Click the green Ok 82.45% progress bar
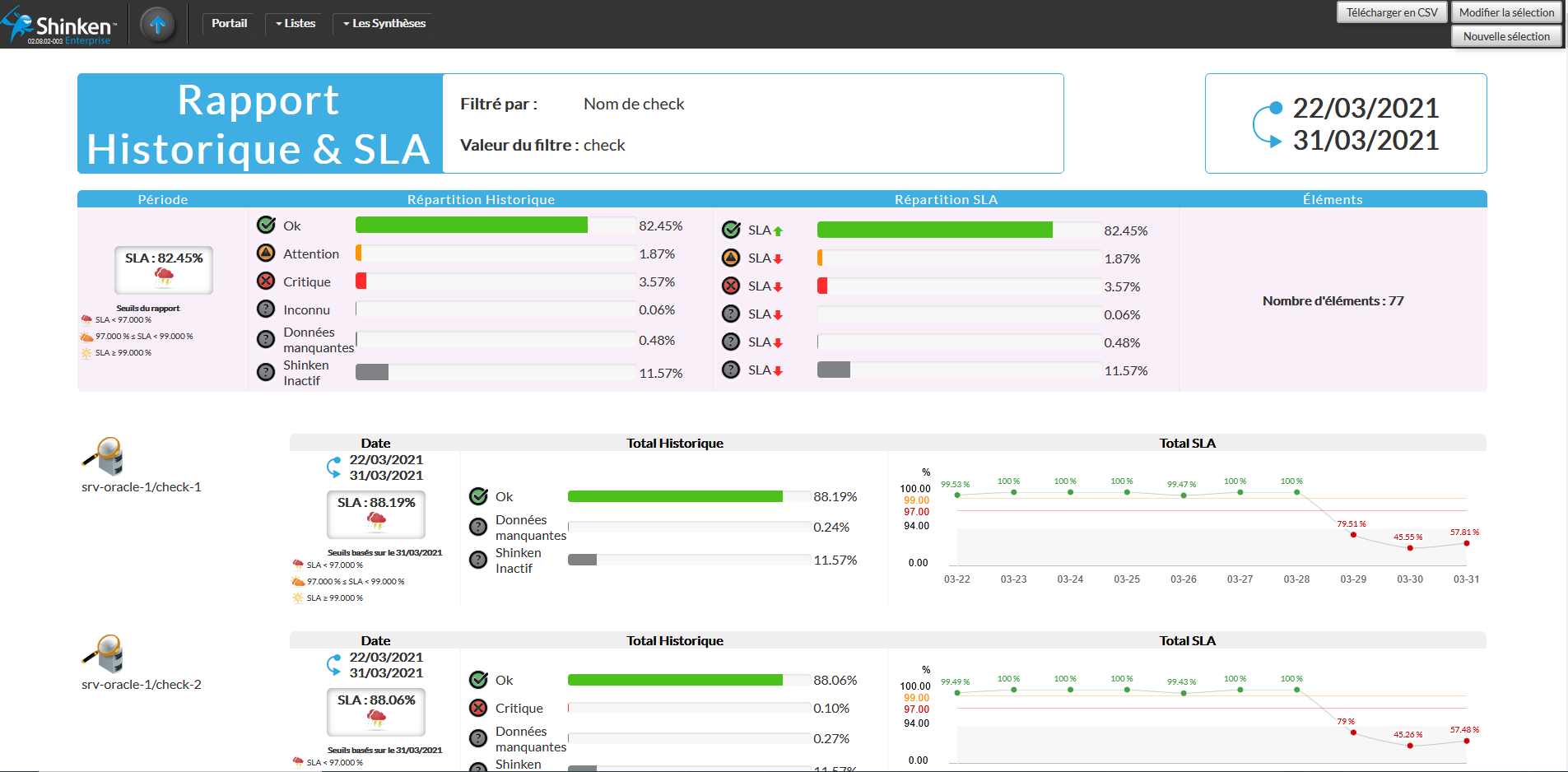 (x=471, y=226)
